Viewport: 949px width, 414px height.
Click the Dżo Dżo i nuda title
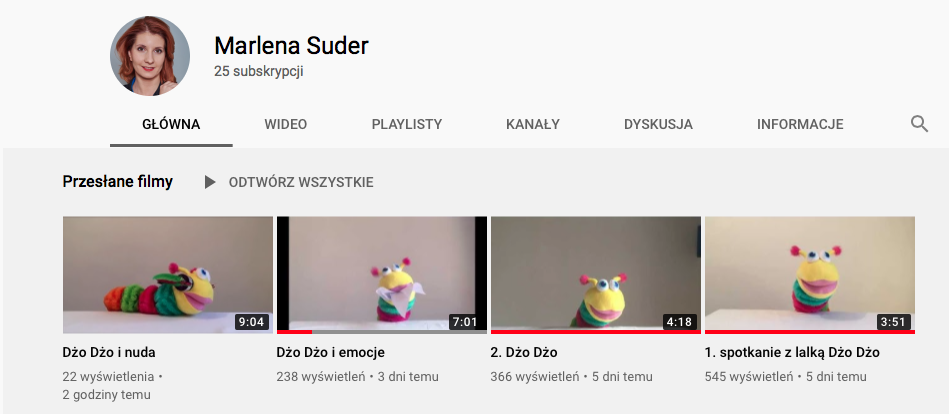(x=109, y=352)
